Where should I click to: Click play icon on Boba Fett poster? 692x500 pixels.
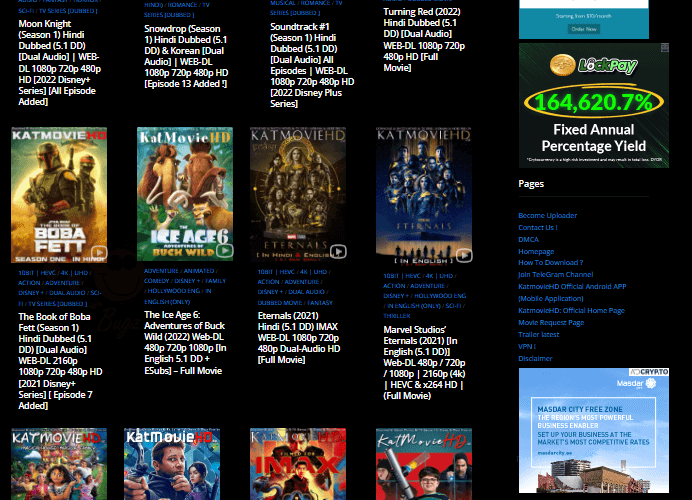[x=99, y=252]
